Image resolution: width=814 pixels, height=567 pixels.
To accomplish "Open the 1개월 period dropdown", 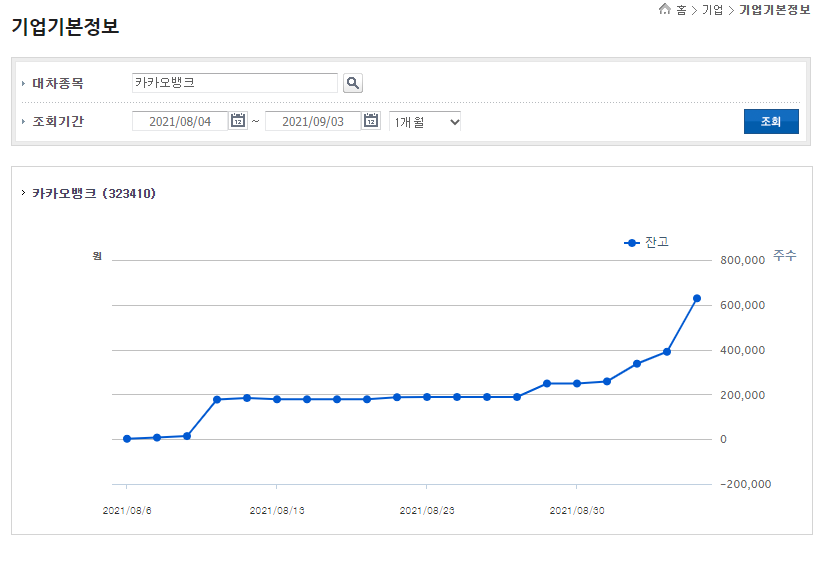I will [x=425, y=122].
